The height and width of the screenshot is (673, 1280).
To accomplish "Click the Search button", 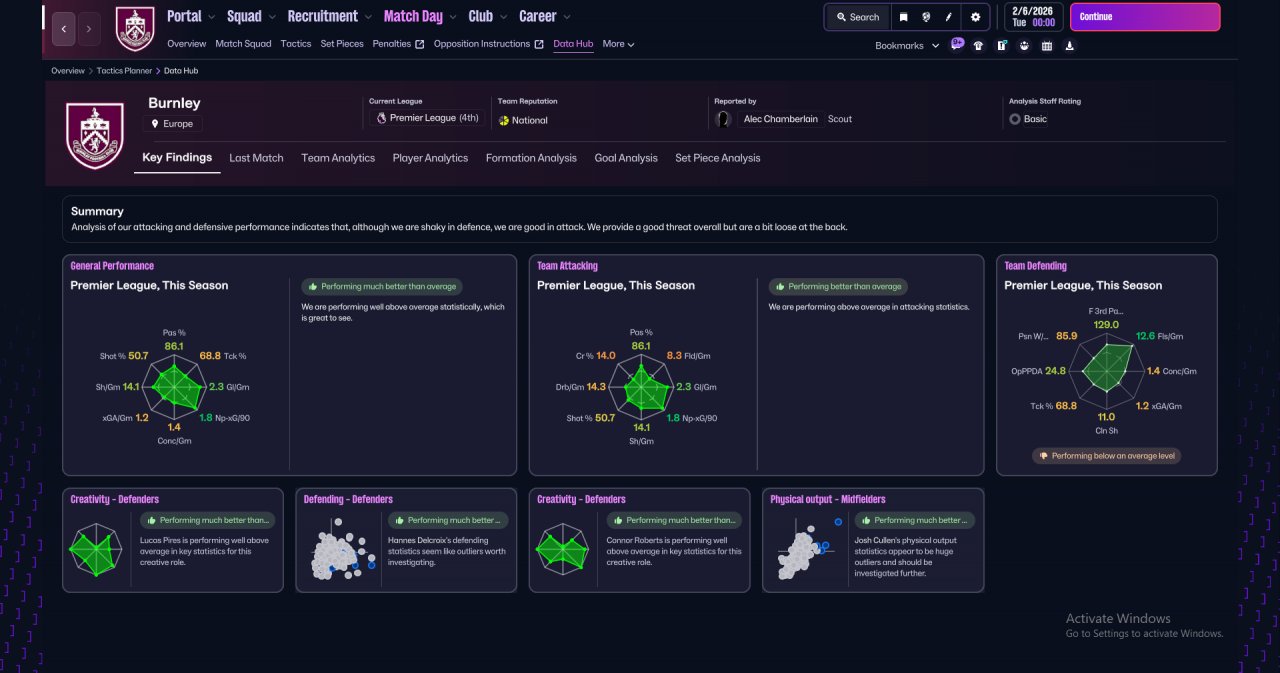I will [857, 17].
